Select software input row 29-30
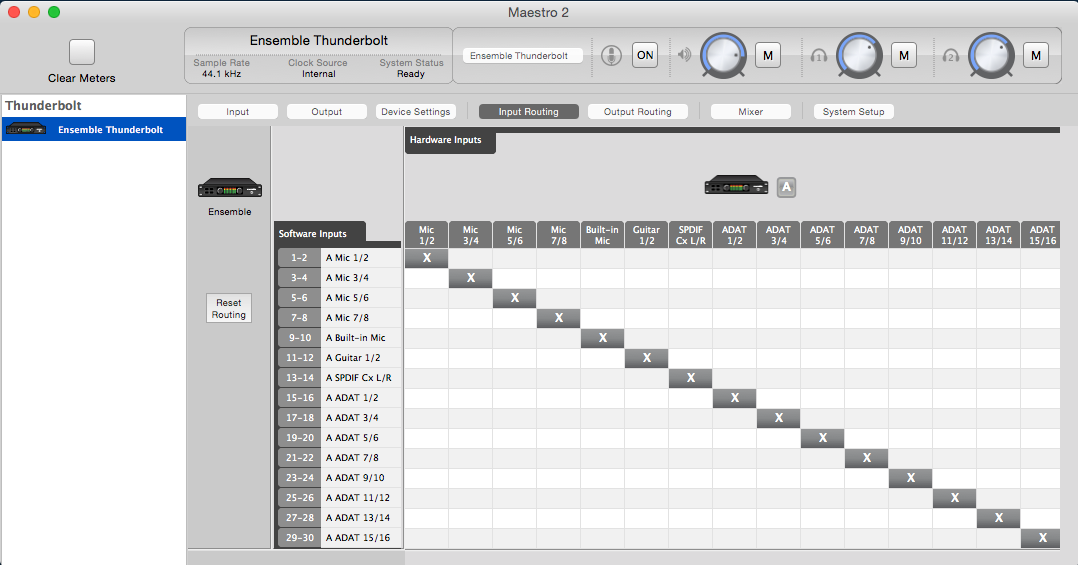1078x565 pixels. (299, 538)
